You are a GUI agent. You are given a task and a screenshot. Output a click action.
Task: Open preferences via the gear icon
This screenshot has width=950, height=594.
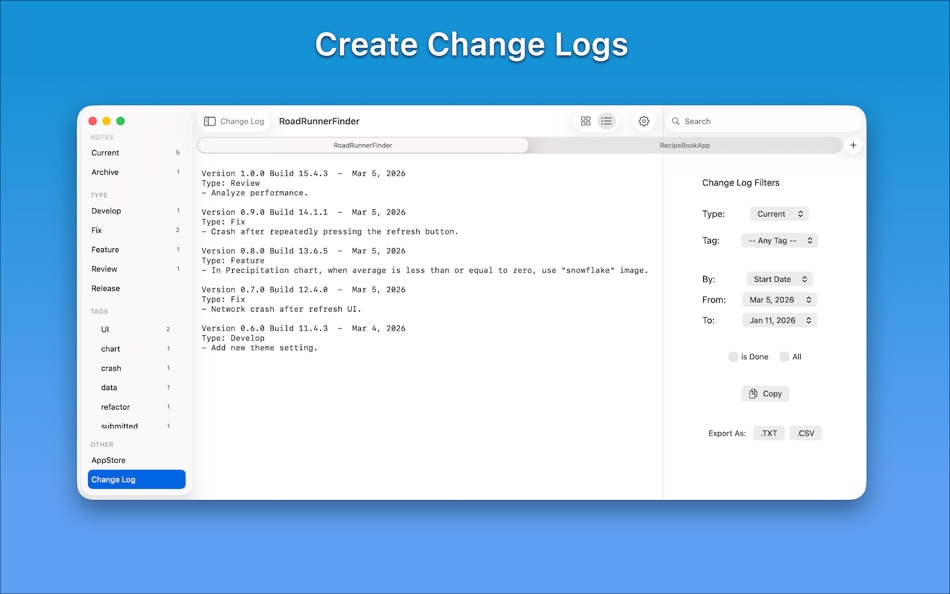point(643,121)
